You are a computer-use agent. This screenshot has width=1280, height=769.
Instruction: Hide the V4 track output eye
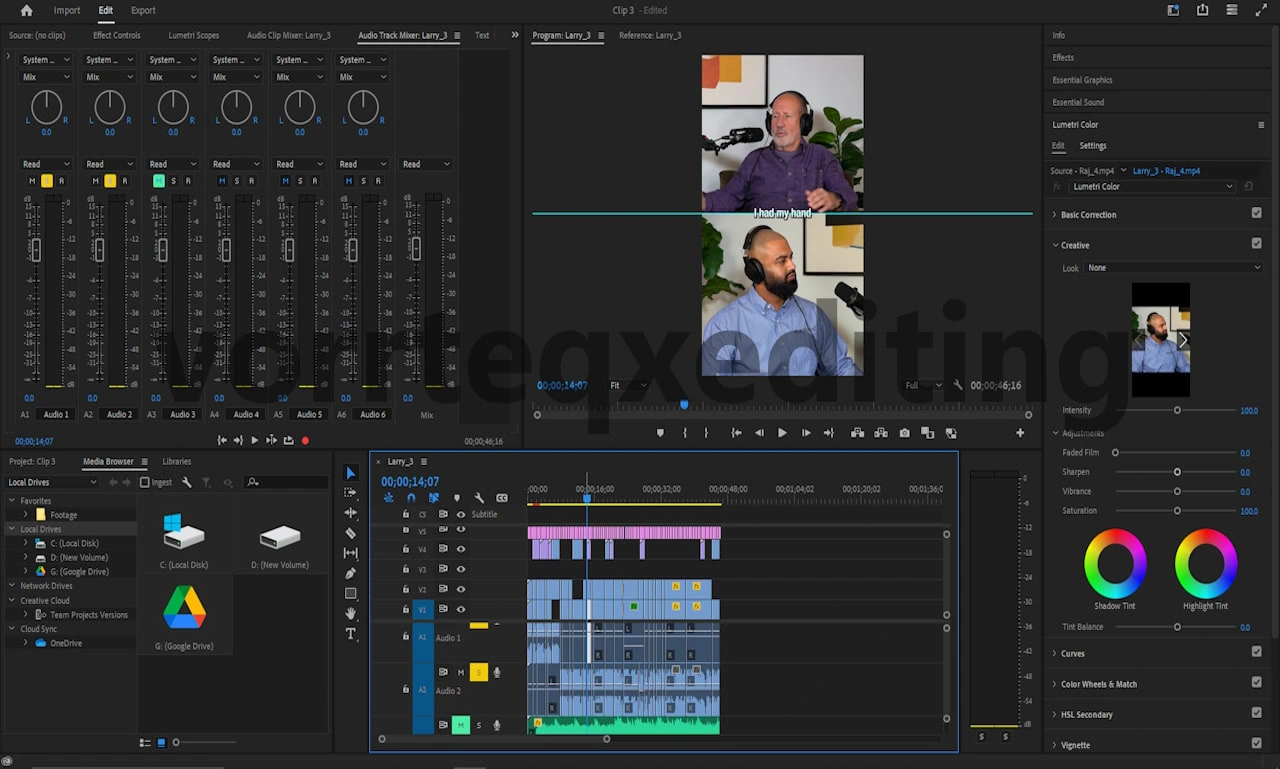pos(461,549)
